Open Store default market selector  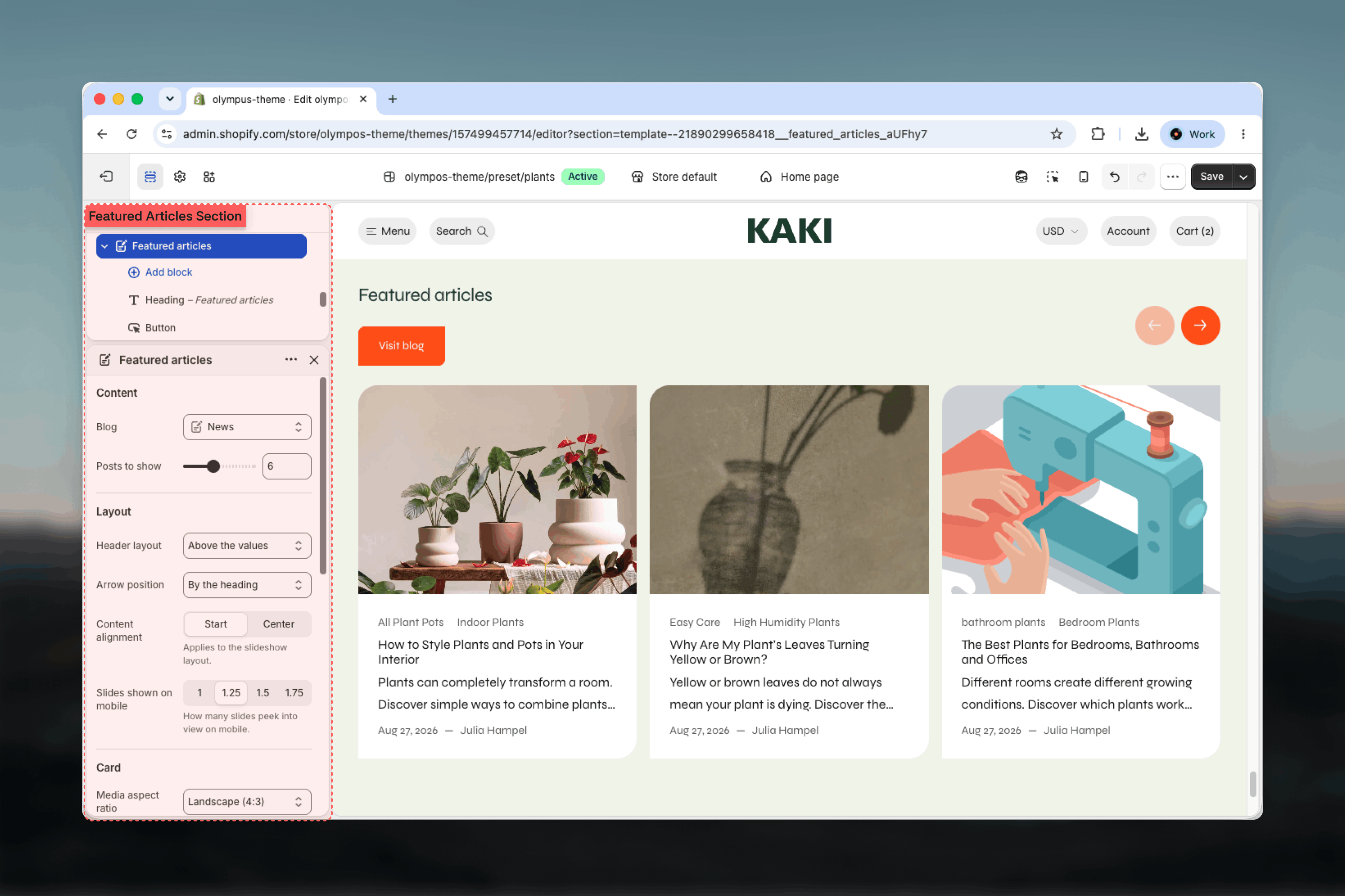pos(674,177)
